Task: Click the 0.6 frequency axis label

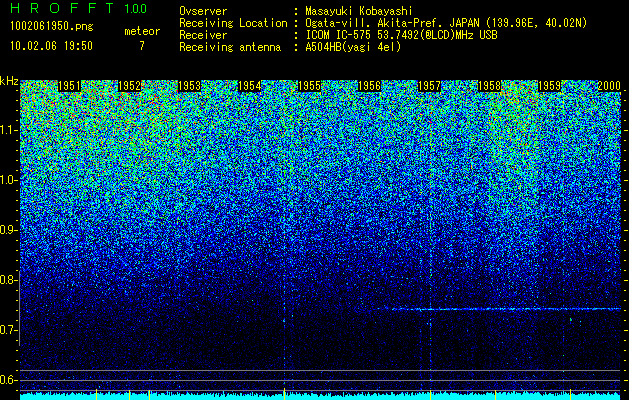Action: [7, 380]
